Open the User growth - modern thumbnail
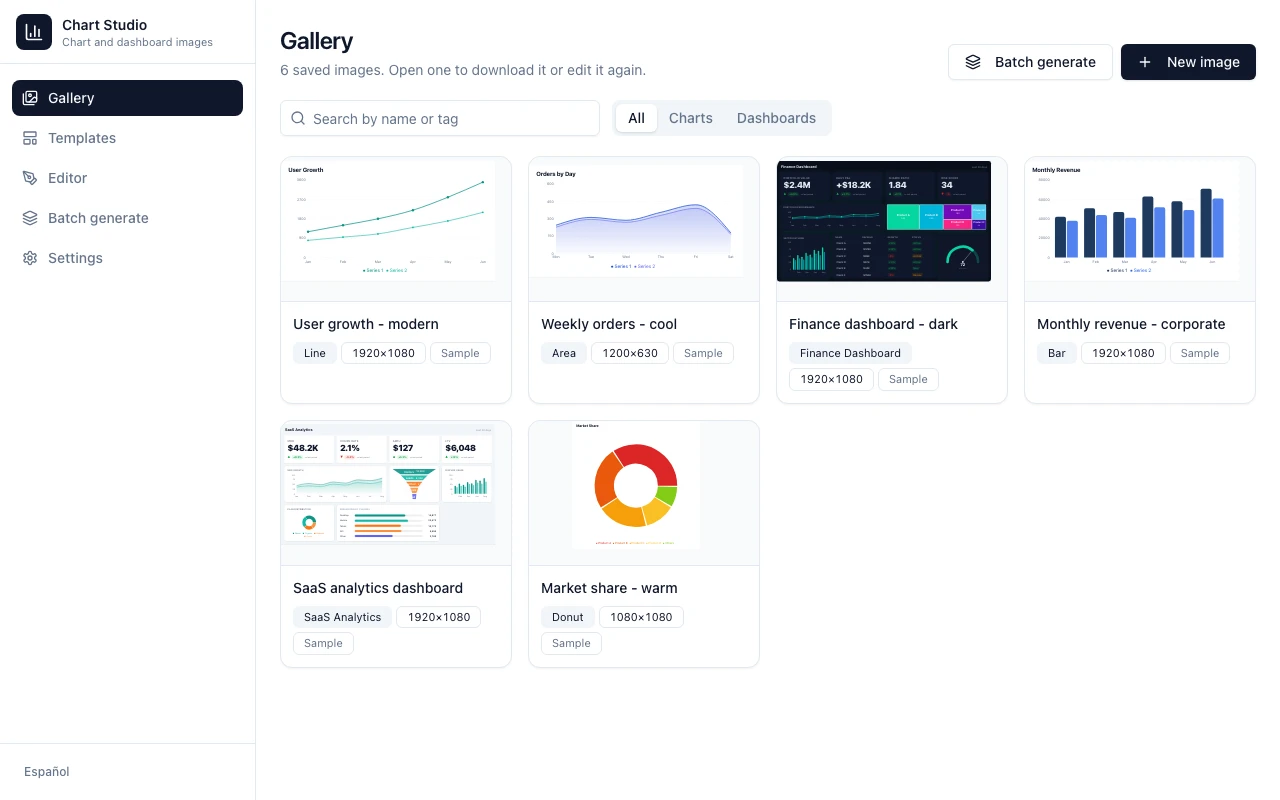This screenshot has height=800, width=1280. (x=396, y=229)
